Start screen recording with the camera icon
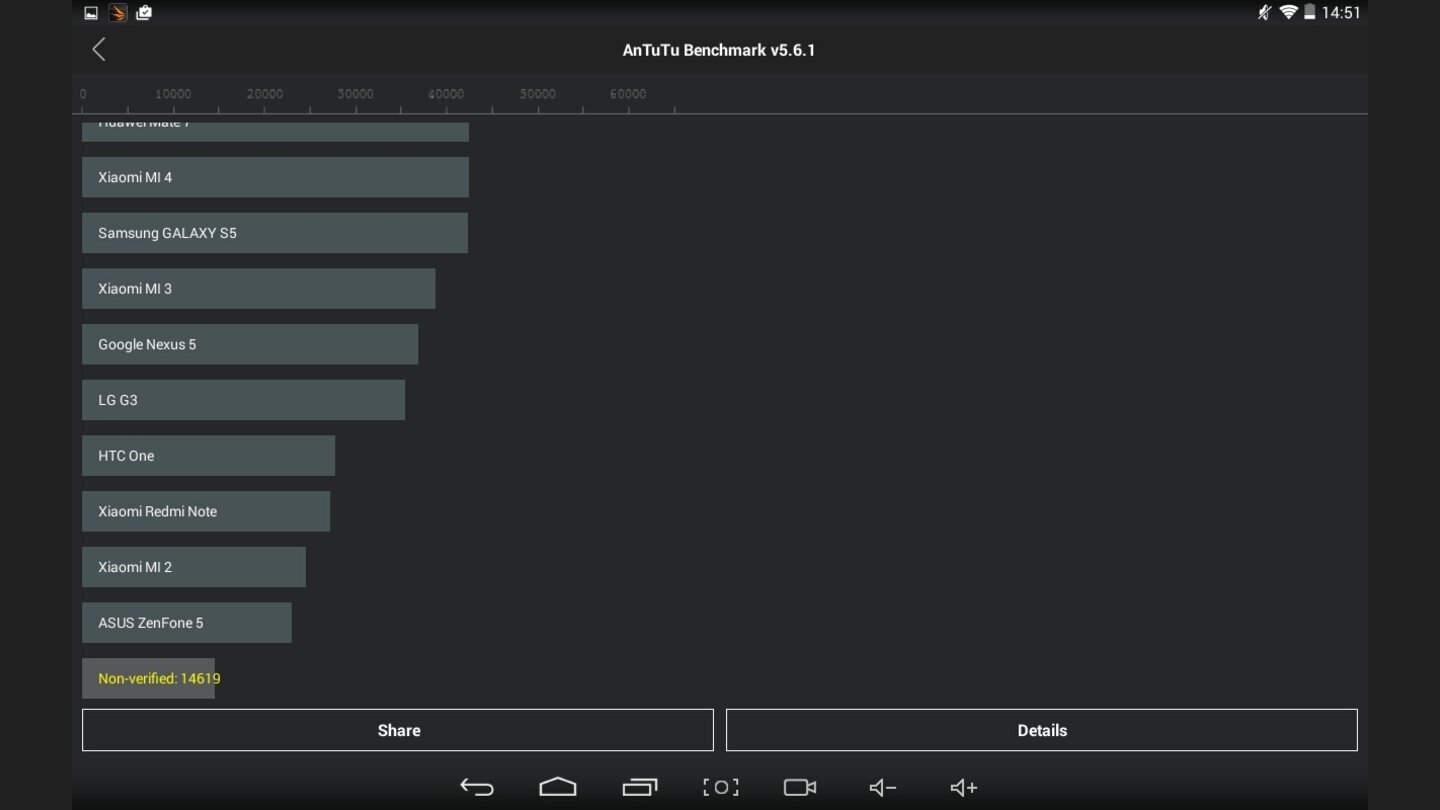 pyautogui.click(x=800, y=787)
